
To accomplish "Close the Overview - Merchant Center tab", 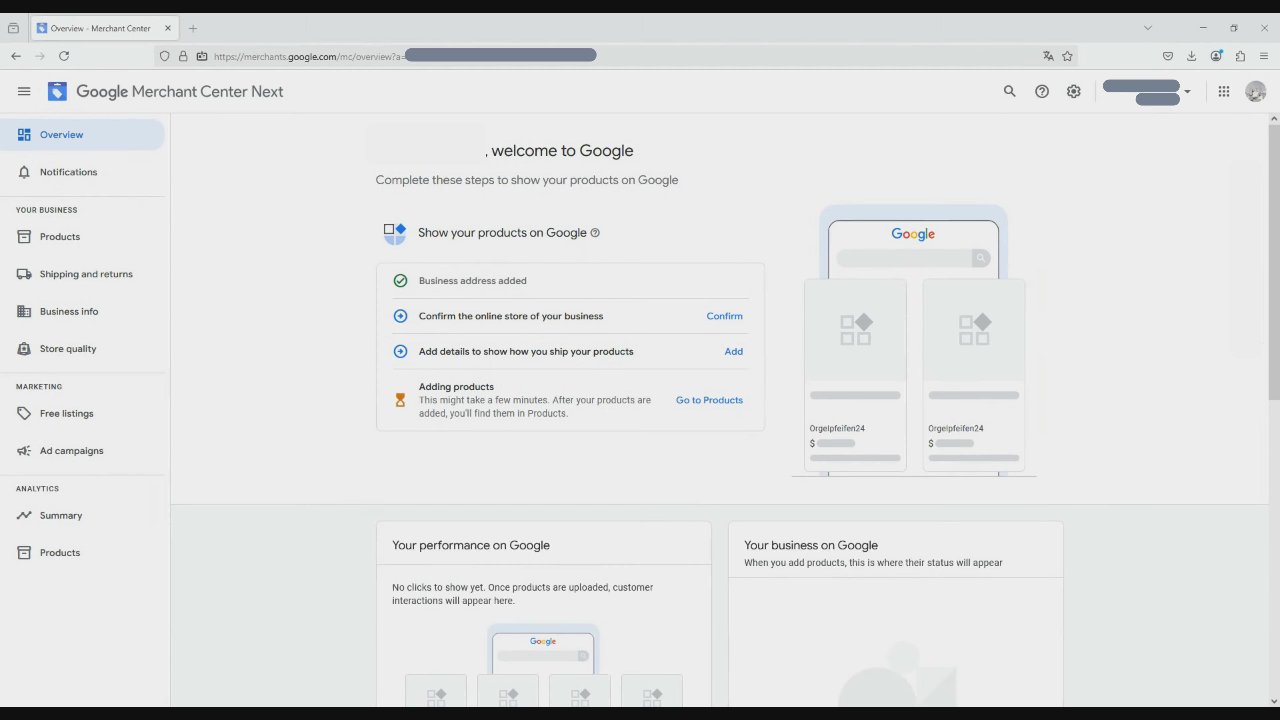I will (x=168, y=28).
